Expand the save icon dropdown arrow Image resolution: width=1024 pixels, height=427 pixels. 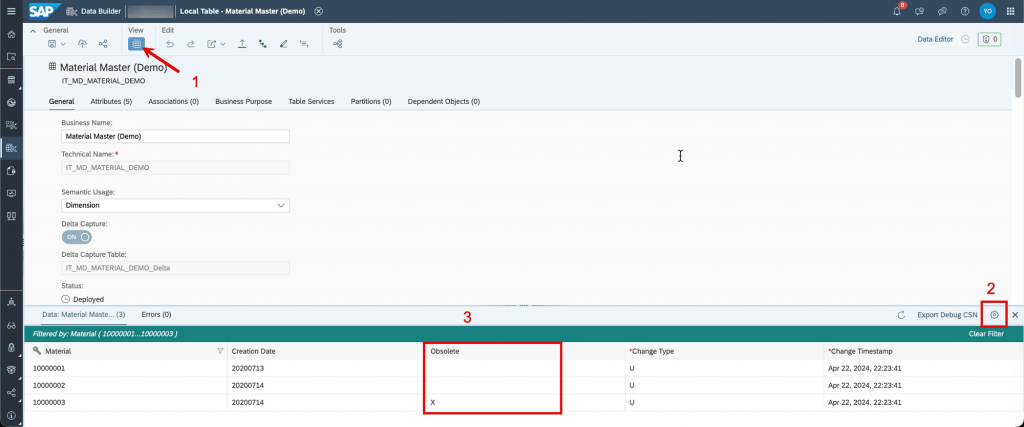click(x=63, y=44)
